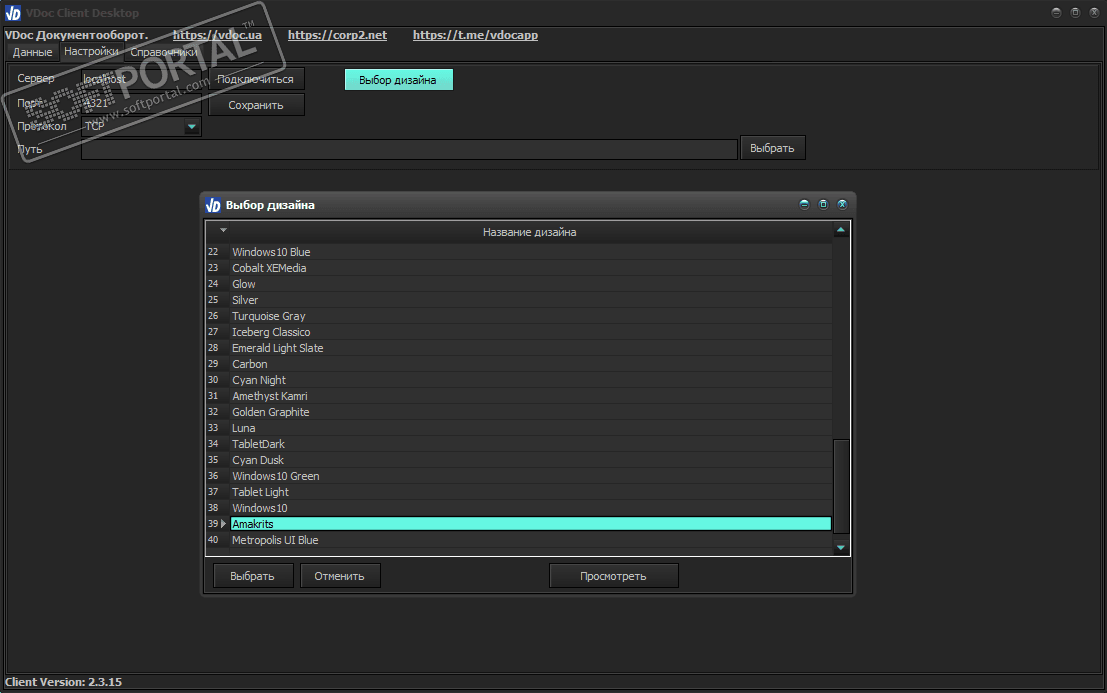Screen dimensions: 1107x693
Task: Click the Выбрать button next to path field
Action: (772, 148)
